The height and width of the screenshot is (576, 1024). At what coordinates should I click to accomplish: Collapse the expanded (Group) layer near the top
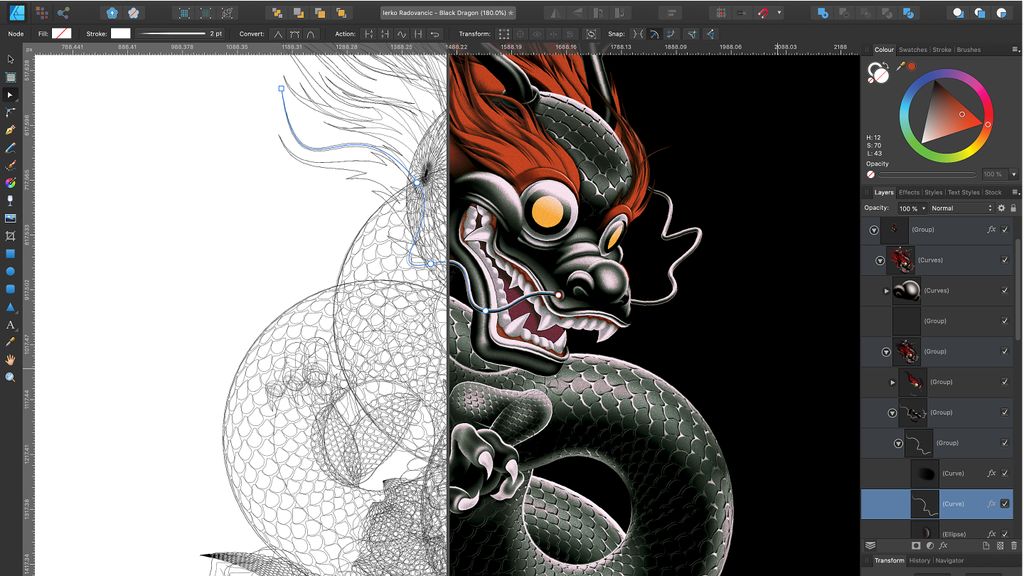tap(873, 229)
